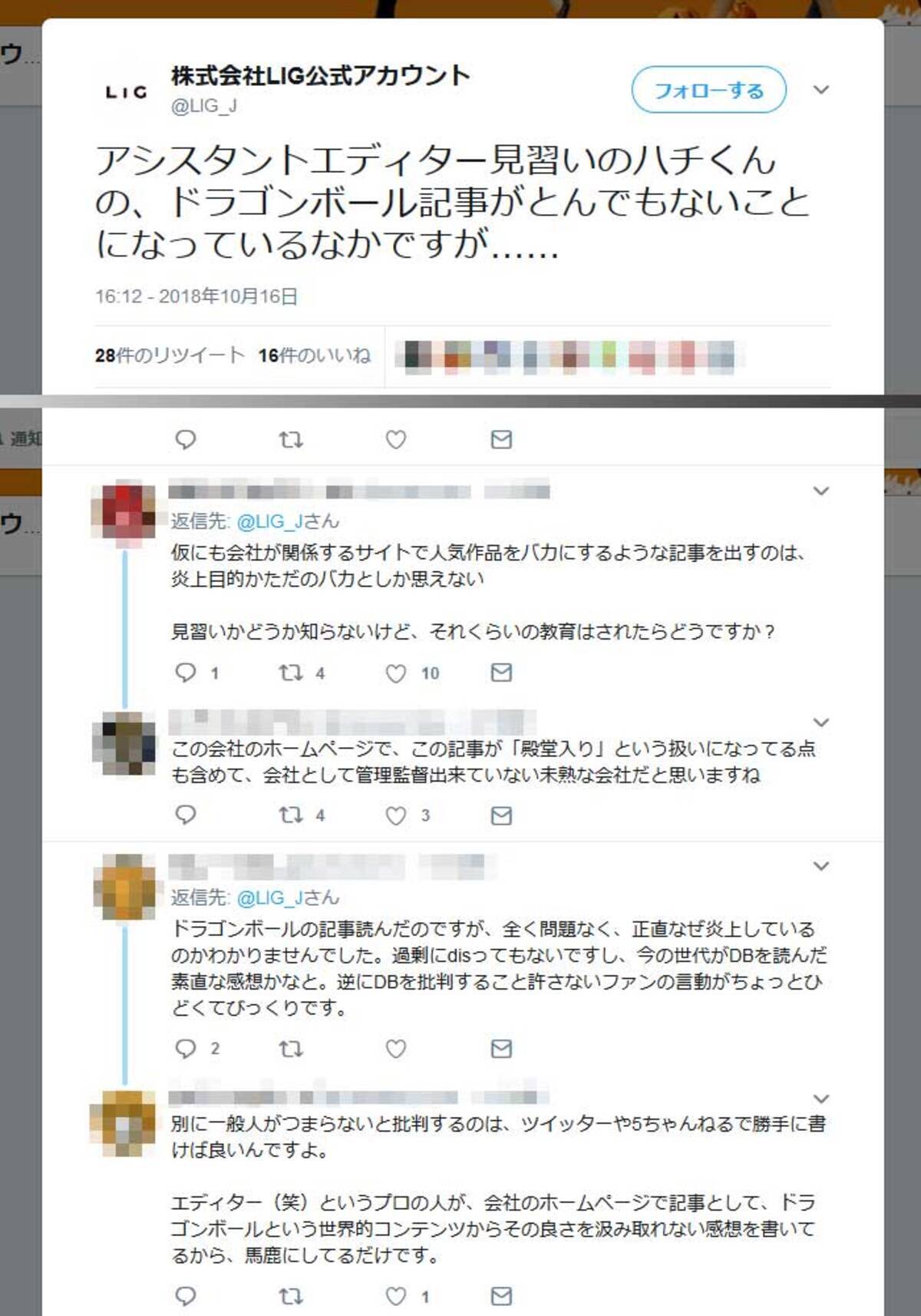
Task: Like the first reply with 10 likes
Action: (395, 673)
